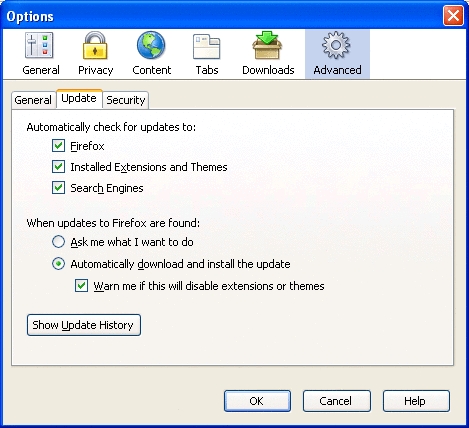Discard changes with the Cancel button
This screenshot has height=428, width=469.
[x=337, y=401]
